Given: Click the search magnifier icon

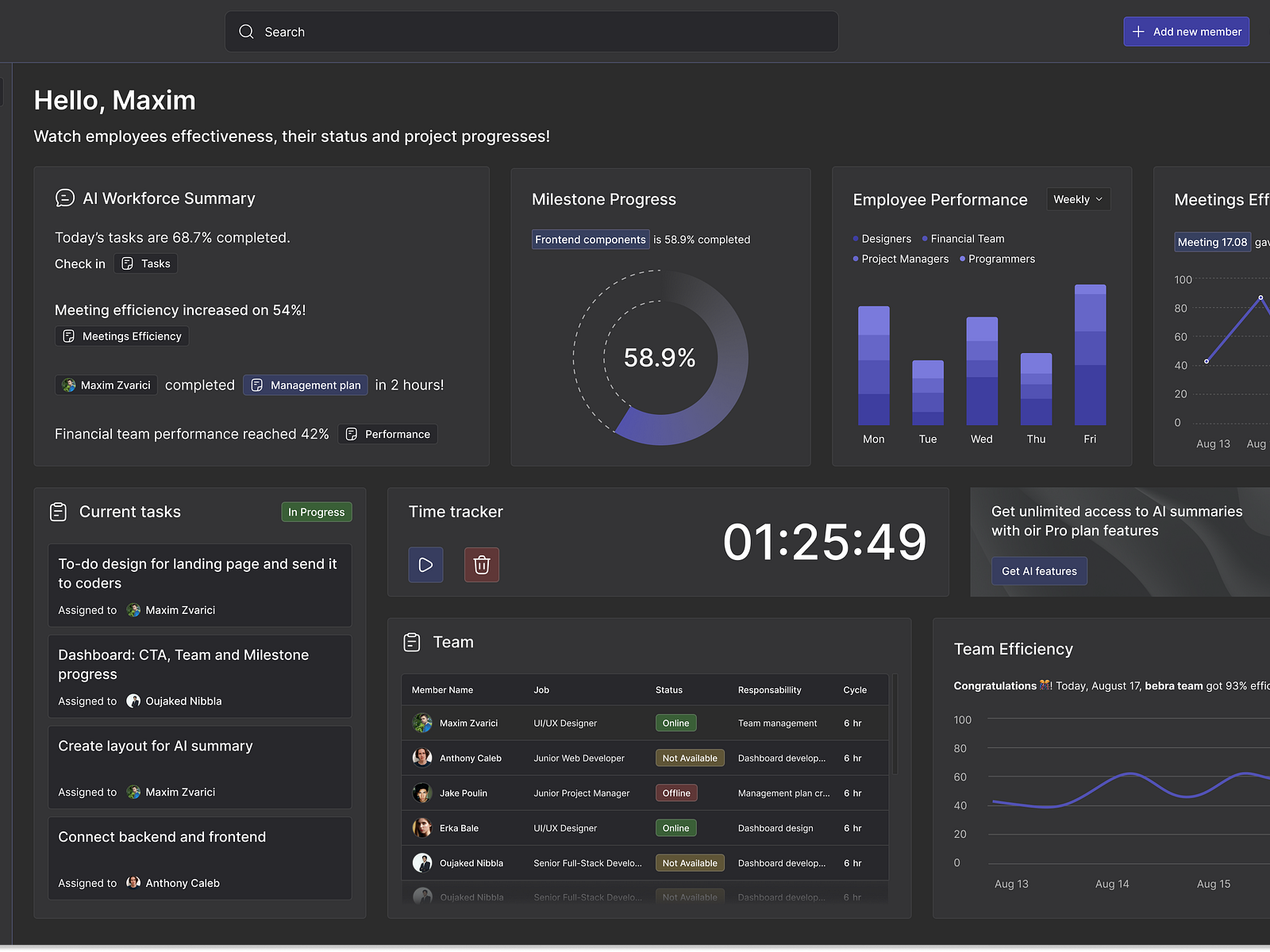Looking at the screenshot, I should [246, 32].
